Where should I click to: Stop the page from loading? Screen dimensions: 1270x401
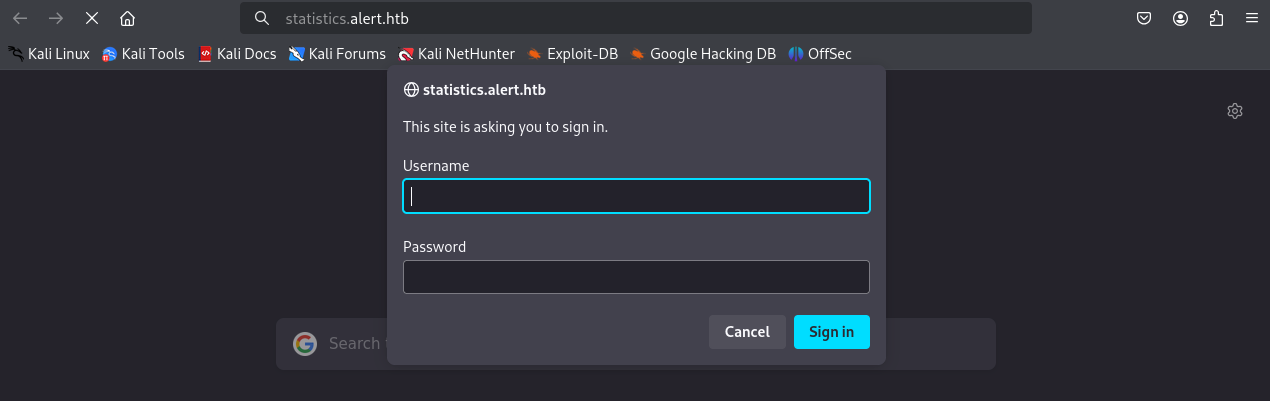pos(91,18)
